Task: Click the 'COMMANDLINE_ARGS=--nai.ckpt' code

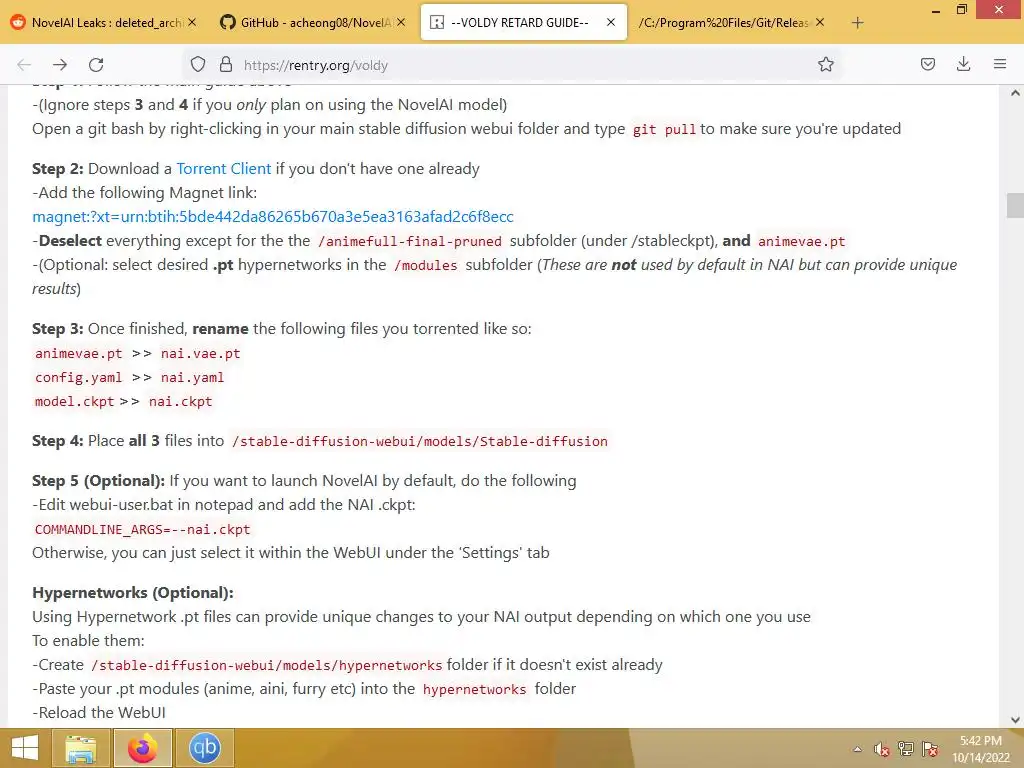Action: tap(142, 530)
